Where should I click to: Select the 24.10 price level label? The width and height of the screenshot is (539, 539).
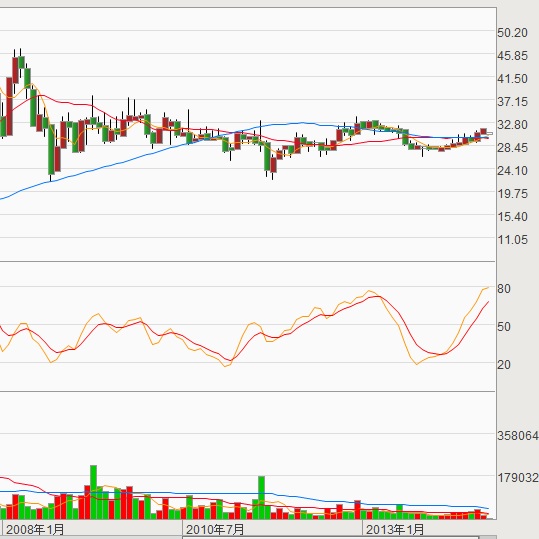[512, 171]
